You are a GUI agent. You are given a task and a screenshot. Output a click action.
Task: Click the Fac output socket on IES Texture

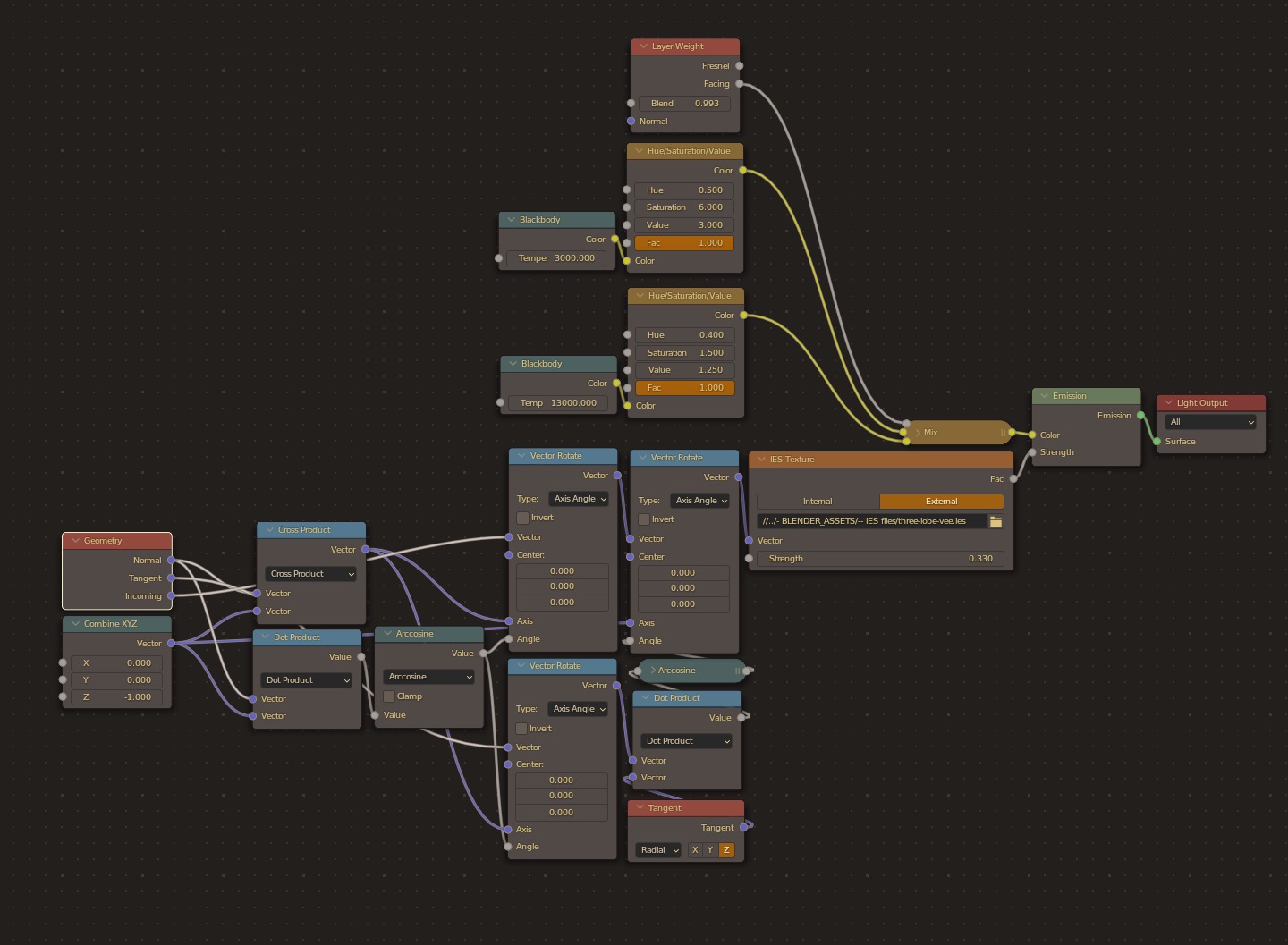tap(1013, 479)
